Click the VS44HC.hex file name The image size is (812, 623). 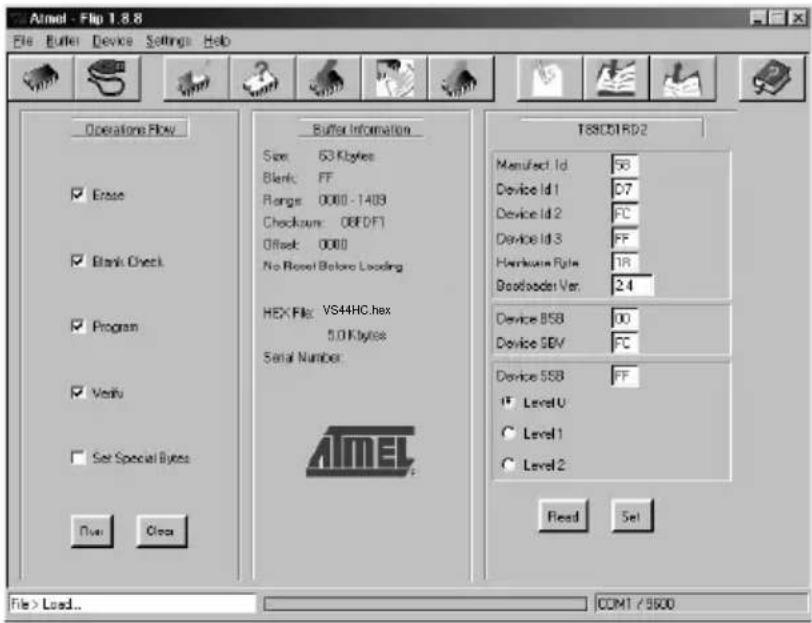(357, 310)
